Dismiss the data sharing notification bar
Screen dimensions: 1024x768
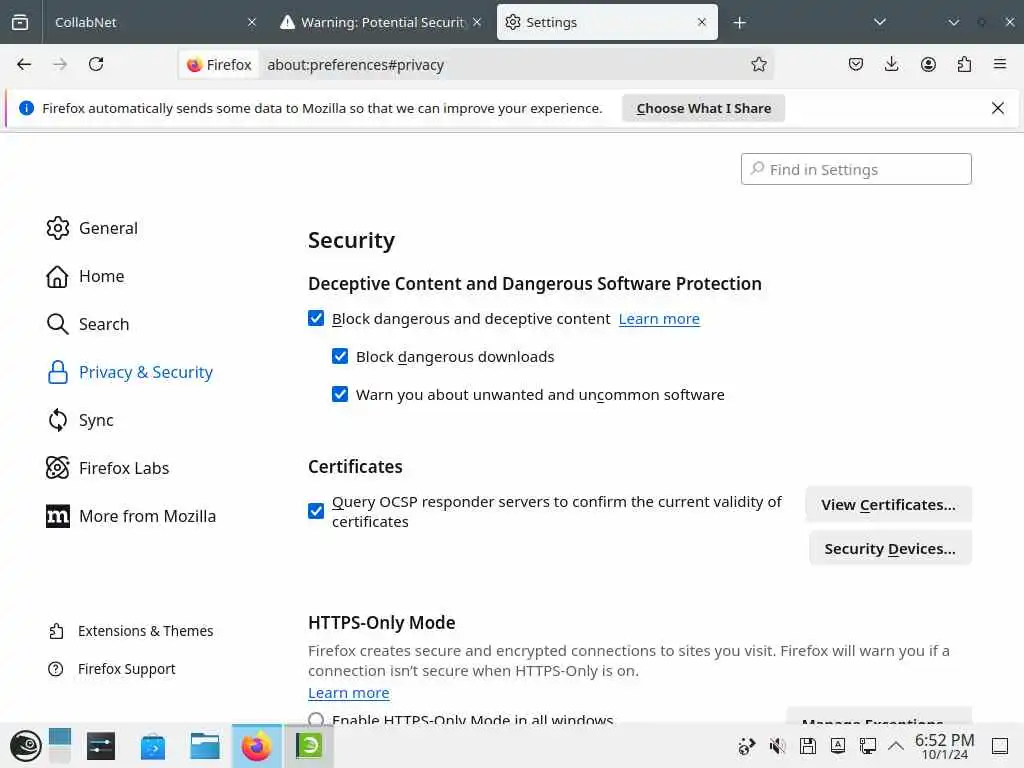pos(997,108)
